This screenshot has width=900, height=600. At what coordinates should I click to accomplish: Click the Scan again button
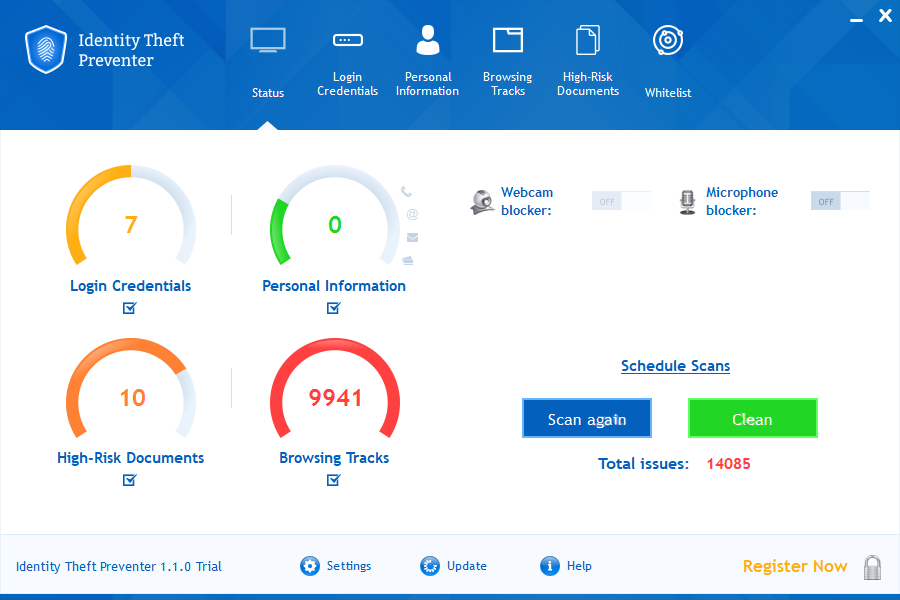point(587,419)
